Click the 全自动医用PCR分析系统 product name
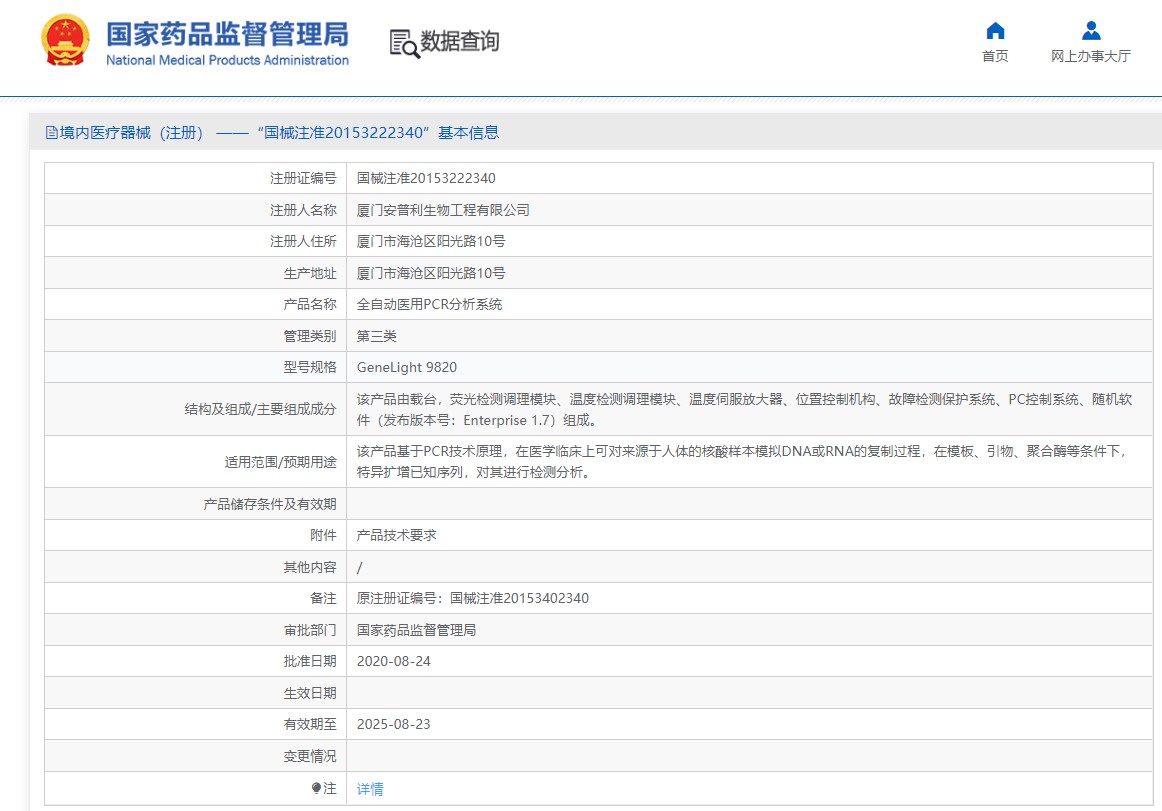 [x=430, y=304]
